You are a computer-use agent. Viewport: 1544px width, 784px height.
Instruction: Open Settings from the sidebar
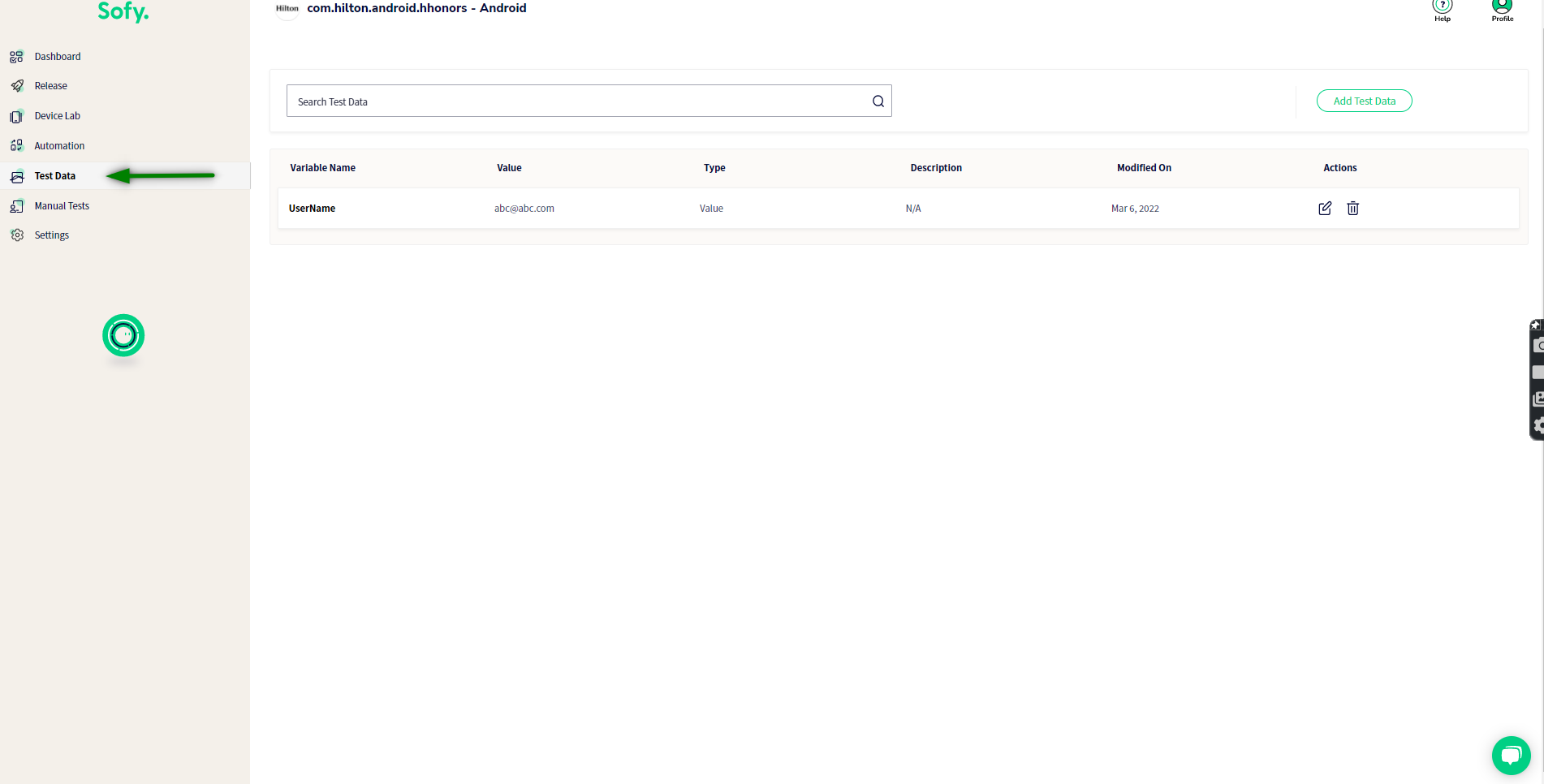51,235
